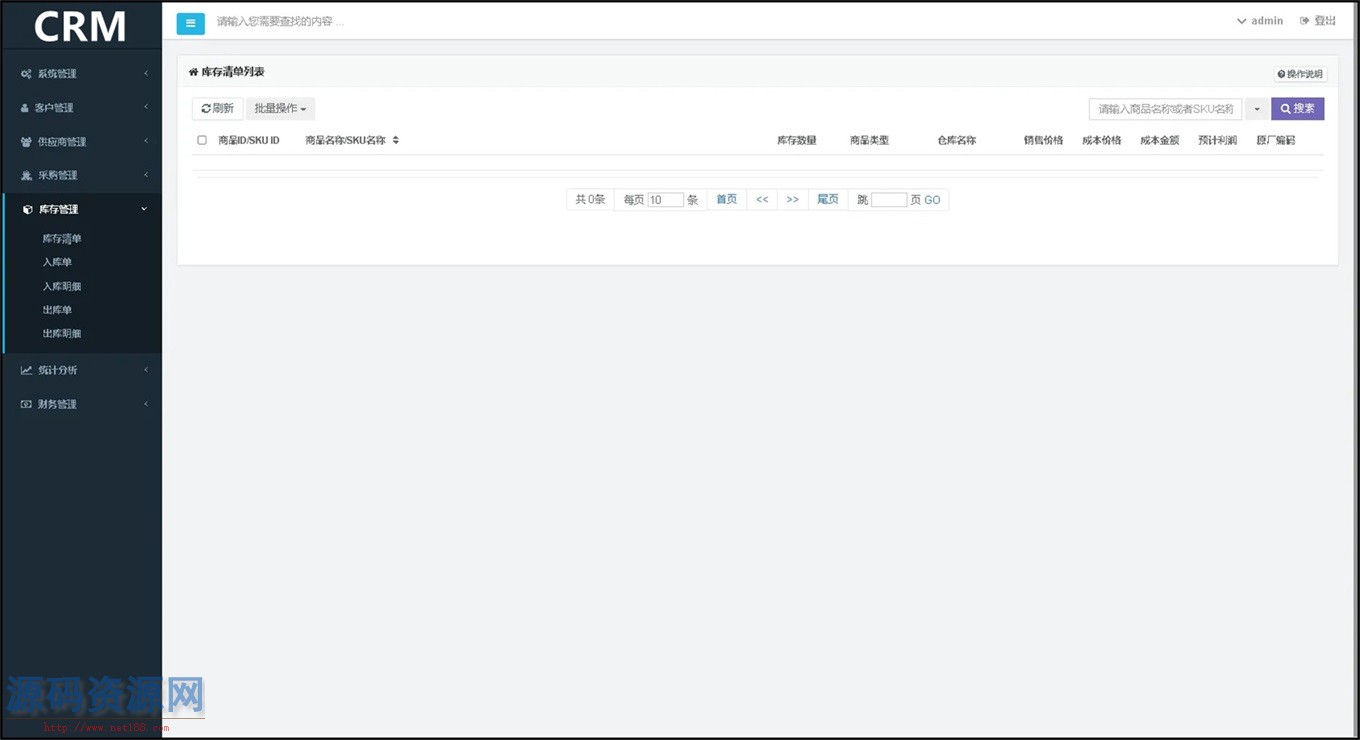The width and height of the screenshot is (1360, 740).
Task: Select the 系统管理 gear icon in sidebar
Action: point(25,73)
